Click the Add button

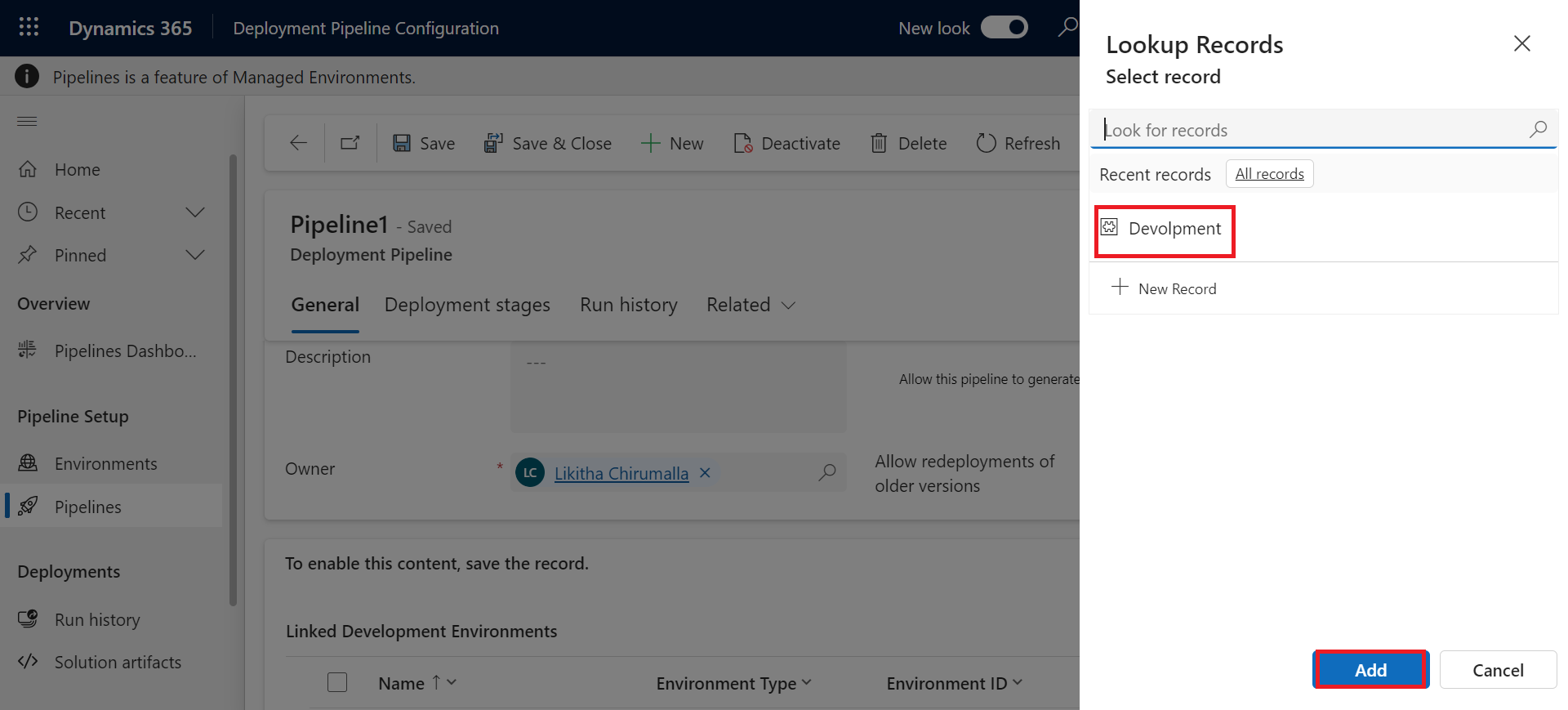coord(1370,670)
